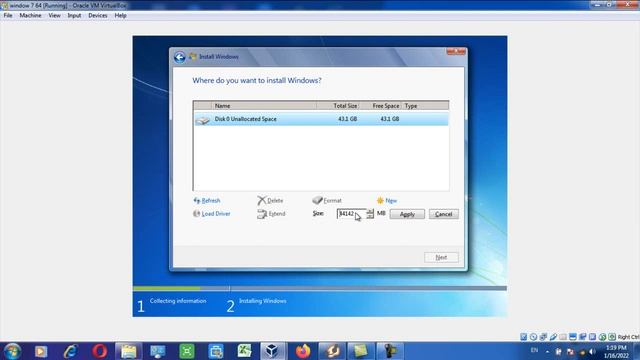Image resolution: width=640 pixels, height=360 pixels.
Task: Click the Type column header
Action: (x=425, y=106)
